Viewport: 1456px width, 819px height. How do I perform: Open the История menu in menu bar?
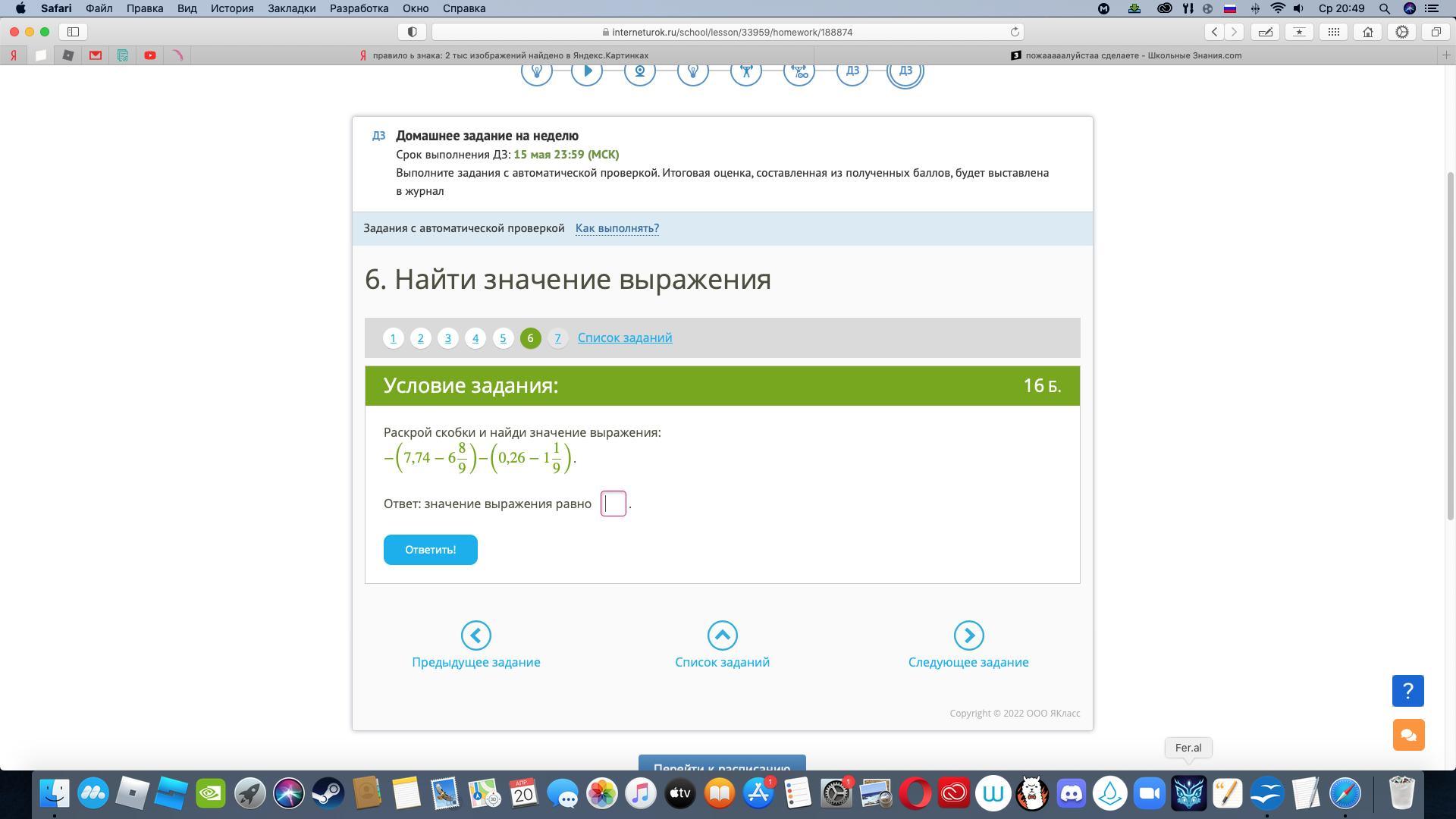point(231,8)
